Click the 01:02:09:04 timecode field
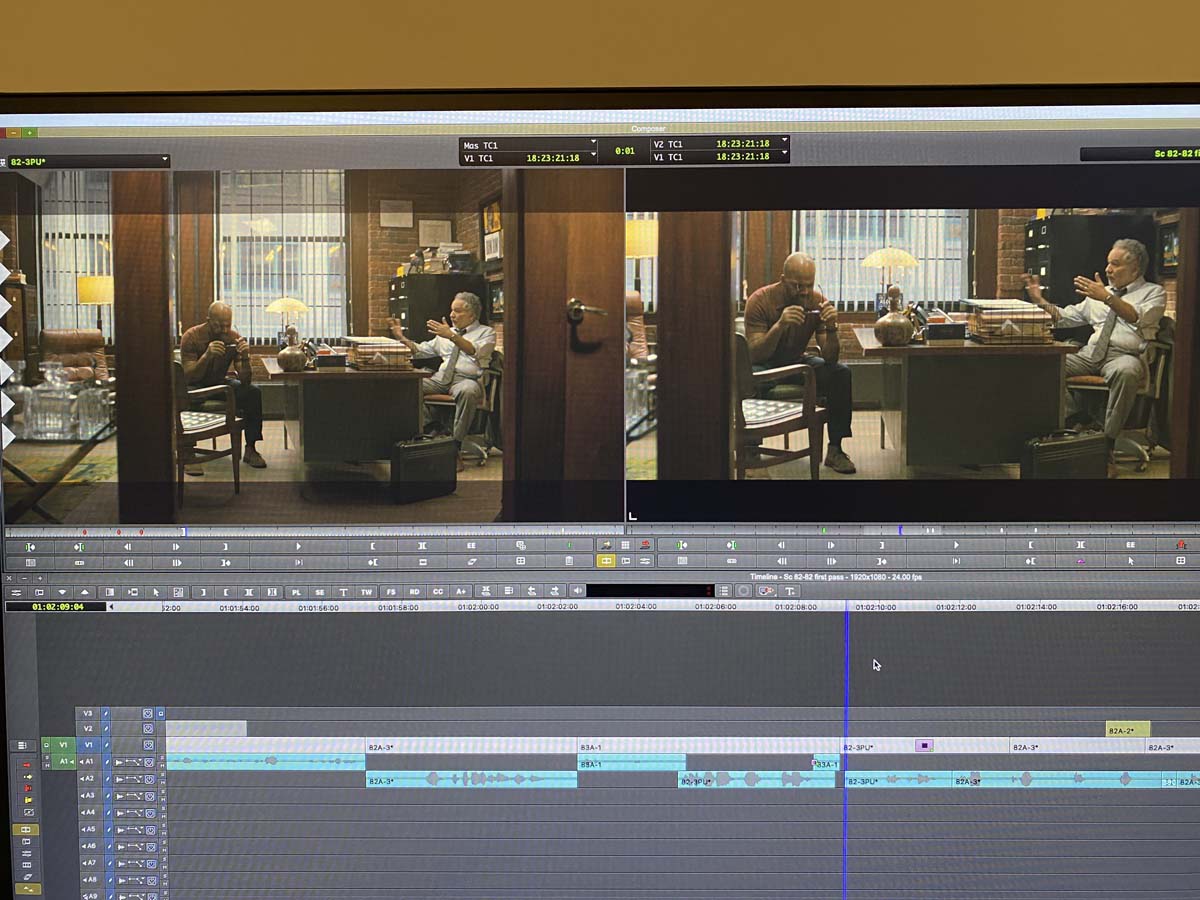 click(x=55, y=606)
